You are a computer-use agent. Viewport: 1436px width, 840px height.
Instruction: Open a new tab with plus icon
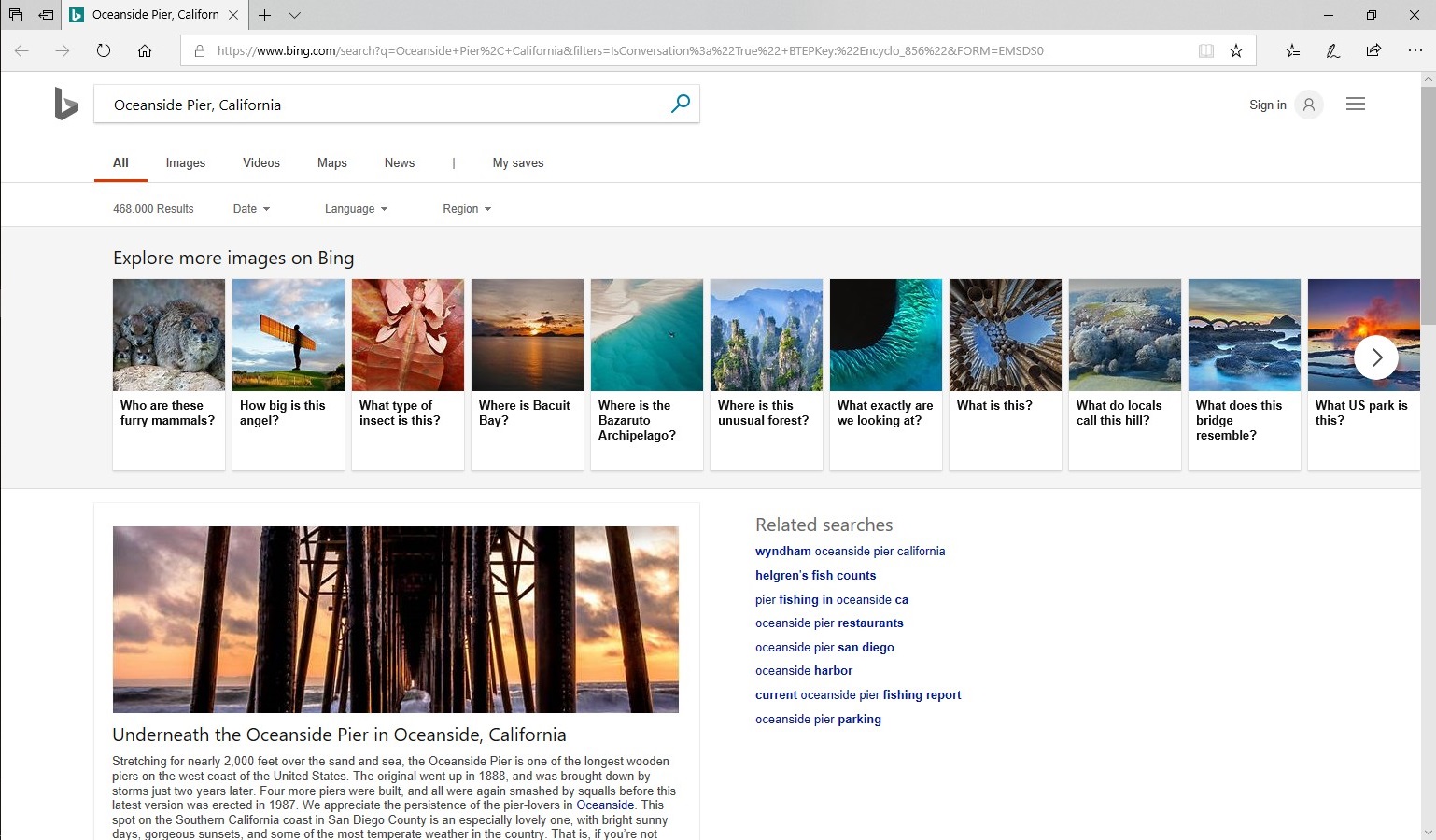coord(265,15)
